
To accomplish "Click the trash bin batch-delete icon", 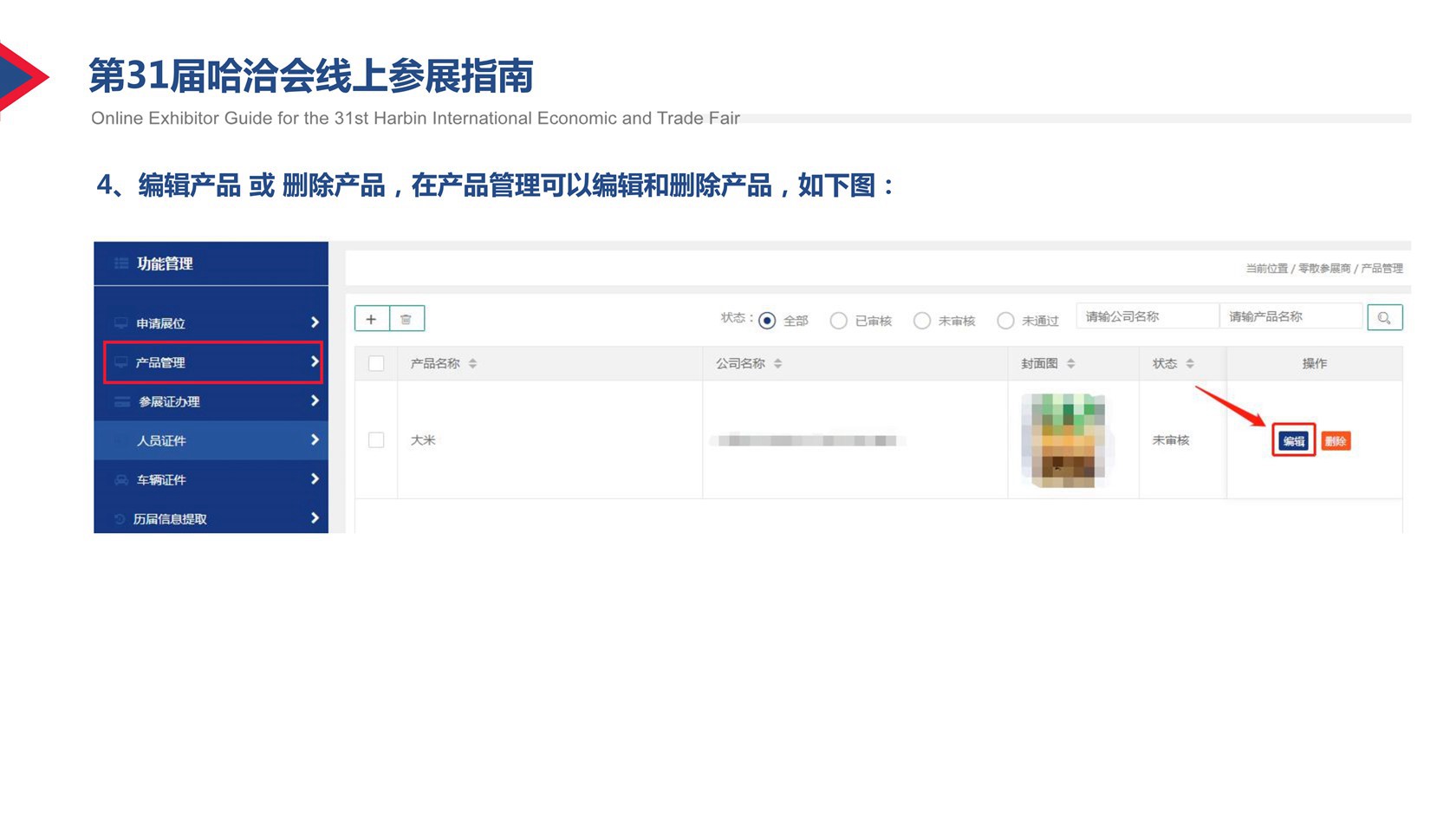I will click(406, 319).
